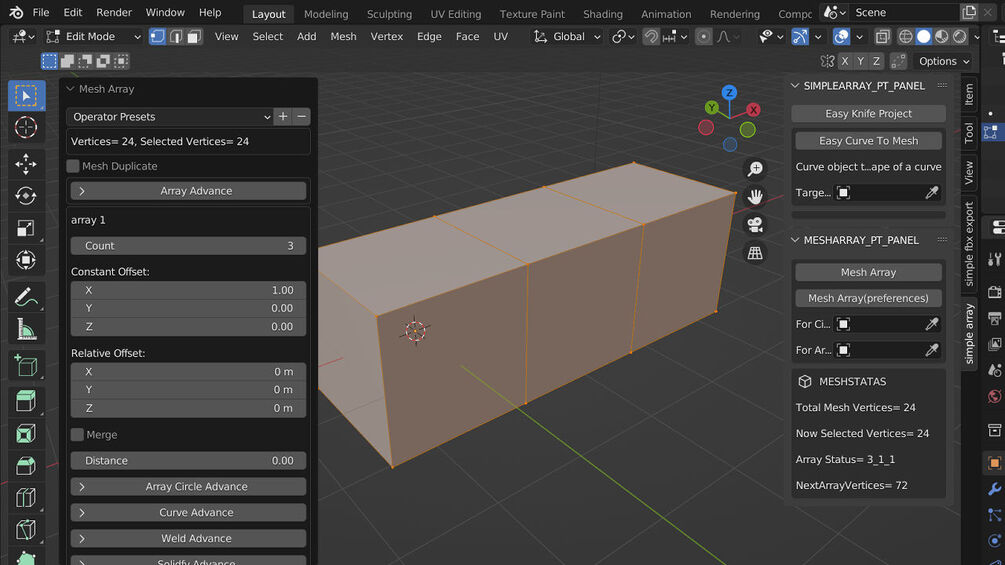This screenshot has height=565, width=1005.
Task: Open the Render menu
Action: pos(113,13)
